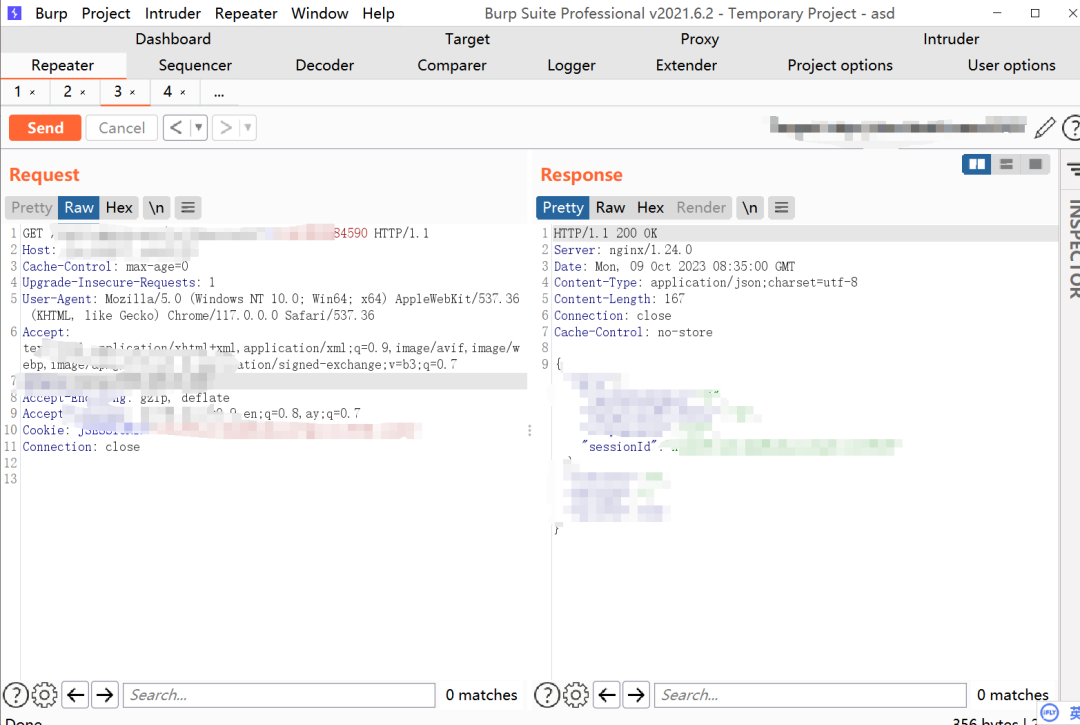Image resolution: width=1080 pixels, height=725 pixels.
Task: Open the Window menu
Action: point(320,13)
